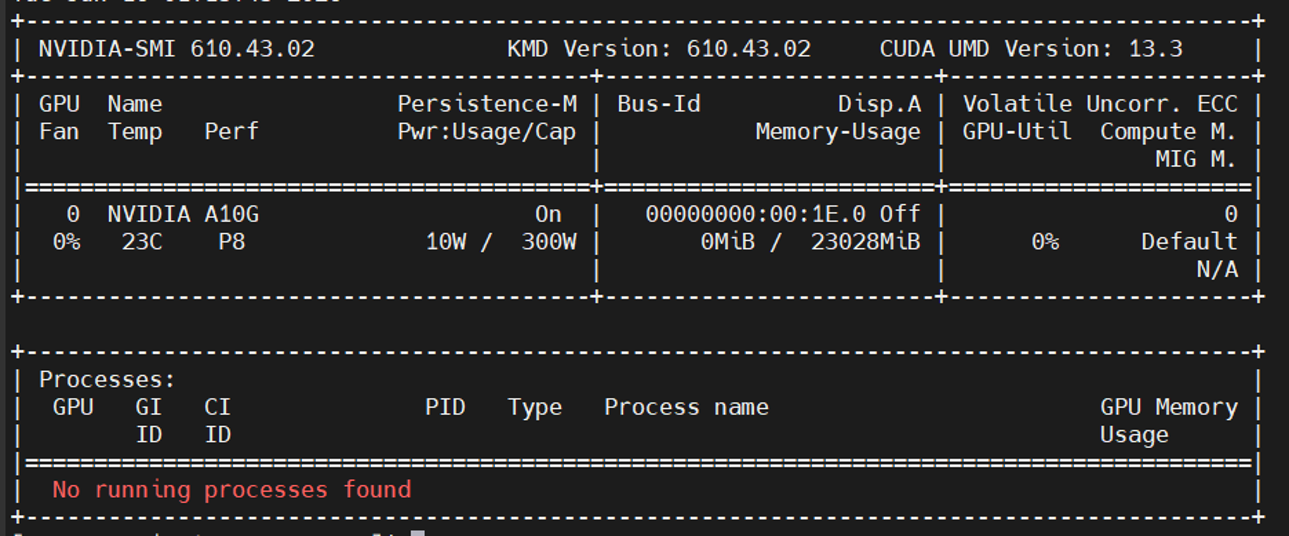Click the Default compute mode value

(1189, 242)
